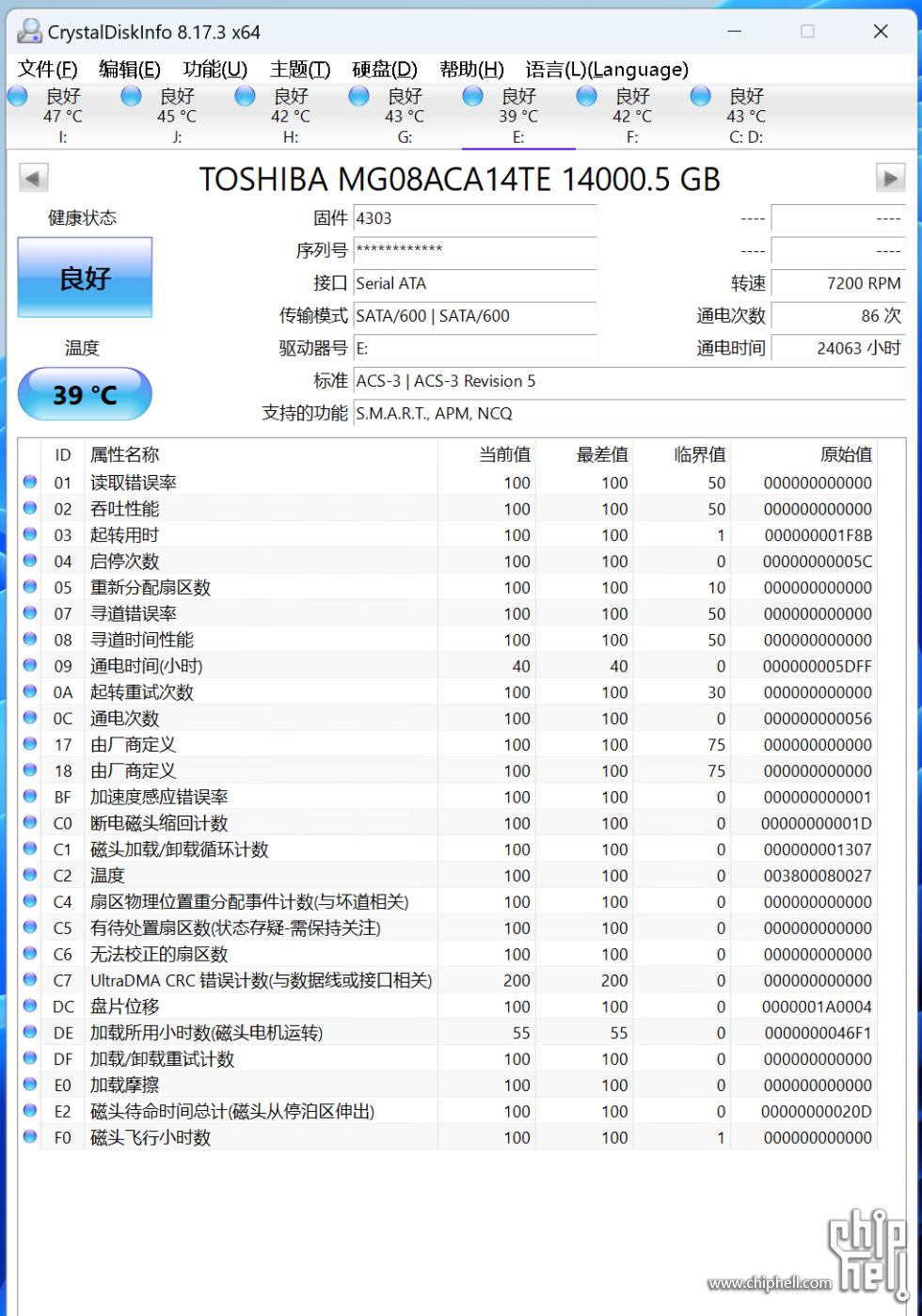The image size is (922, 1316).
Task: Click the firmware field showing 4303
Action: [475, 218]
